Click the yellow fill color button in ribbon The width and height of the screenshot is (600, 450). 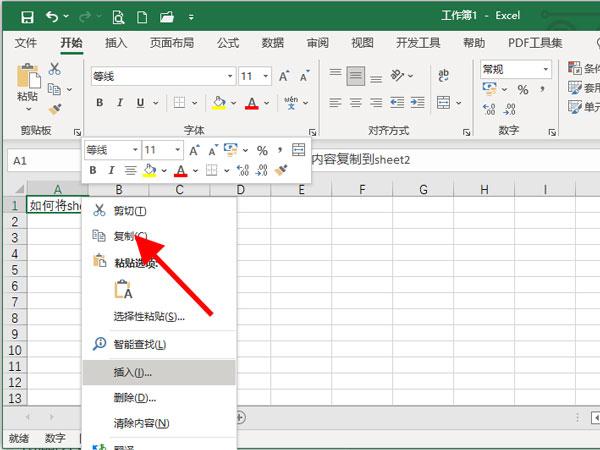(219, 102)
